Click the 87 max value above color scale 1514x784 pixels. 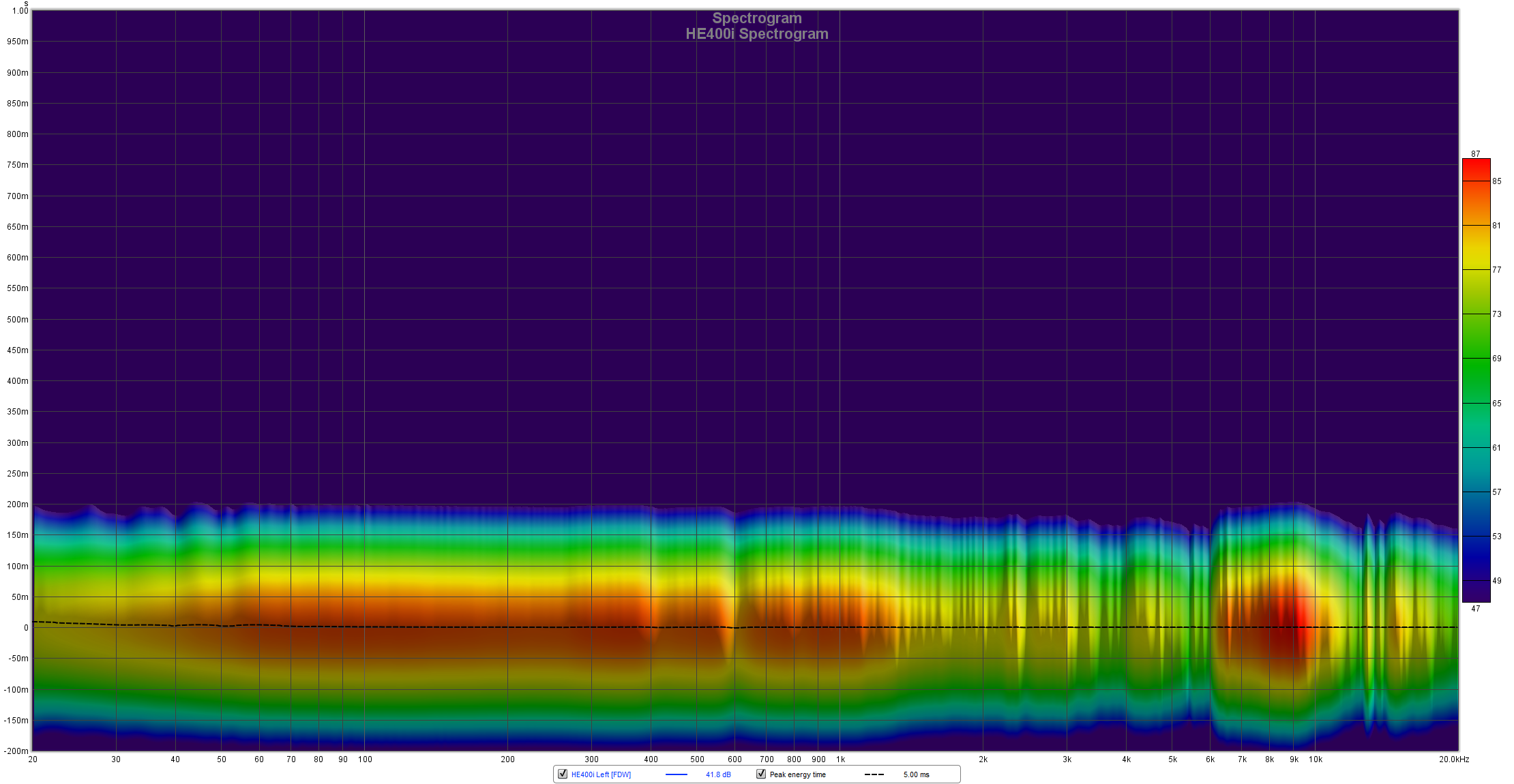tap(1476, 154)
